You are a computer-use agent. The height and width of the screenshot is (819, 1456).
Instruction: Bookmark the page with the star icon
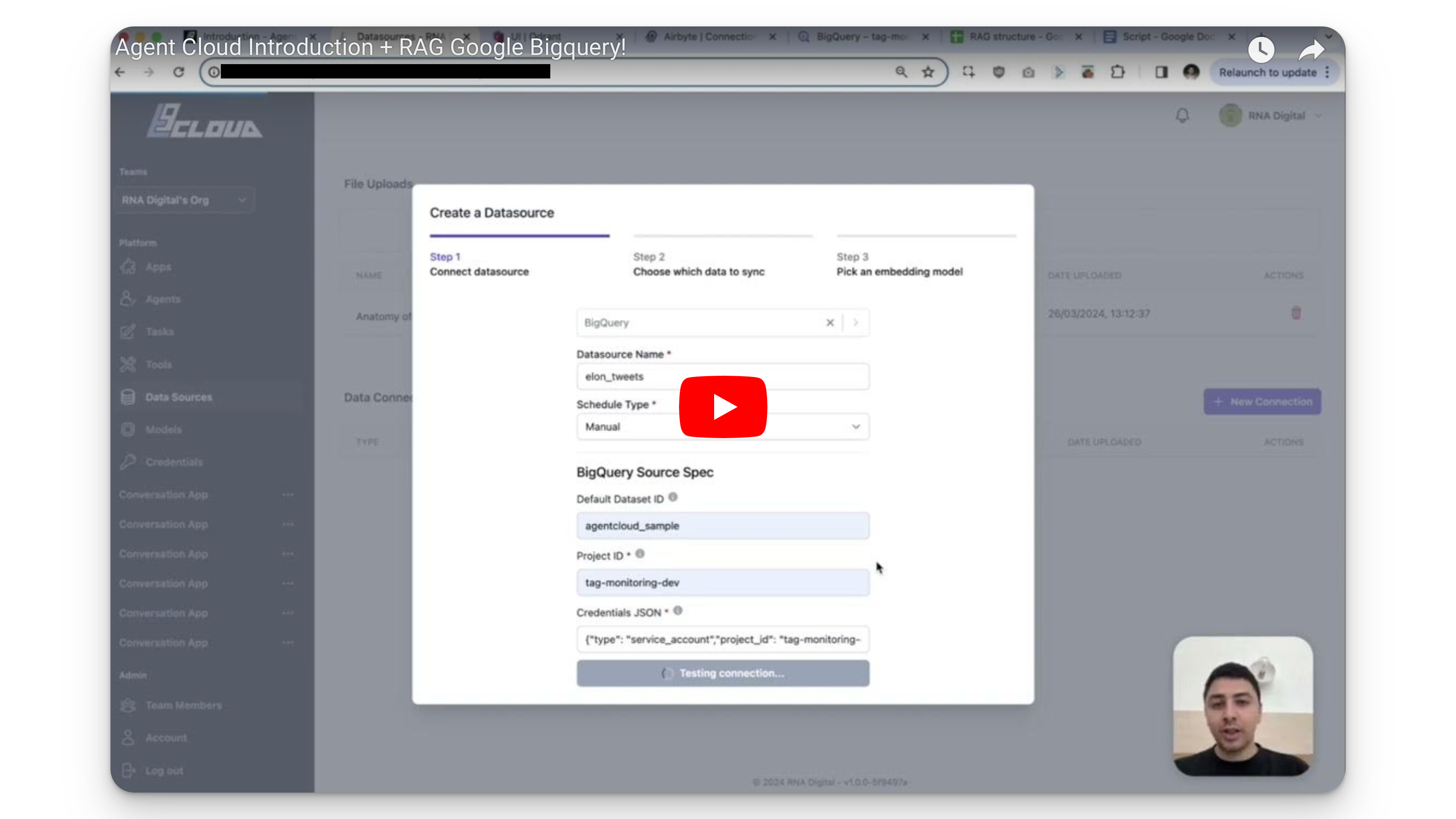click(928, 72)
